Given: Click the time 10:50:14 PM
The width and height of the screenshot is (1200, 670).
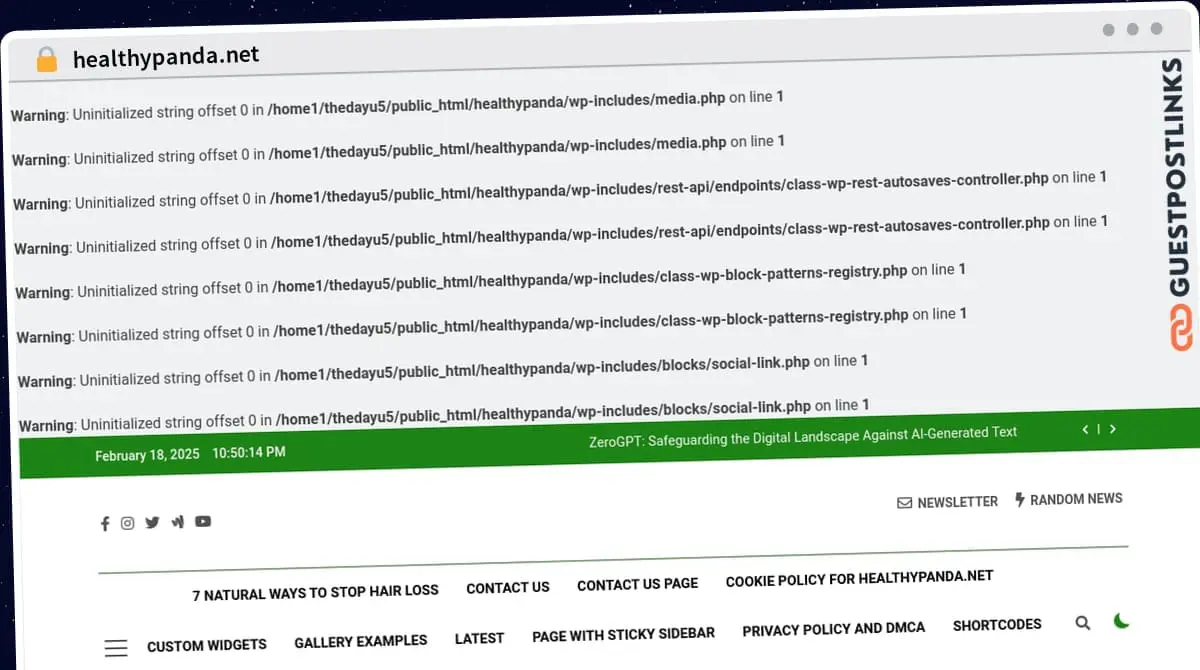Looking at the screenshot, I should tap(249, 453).
